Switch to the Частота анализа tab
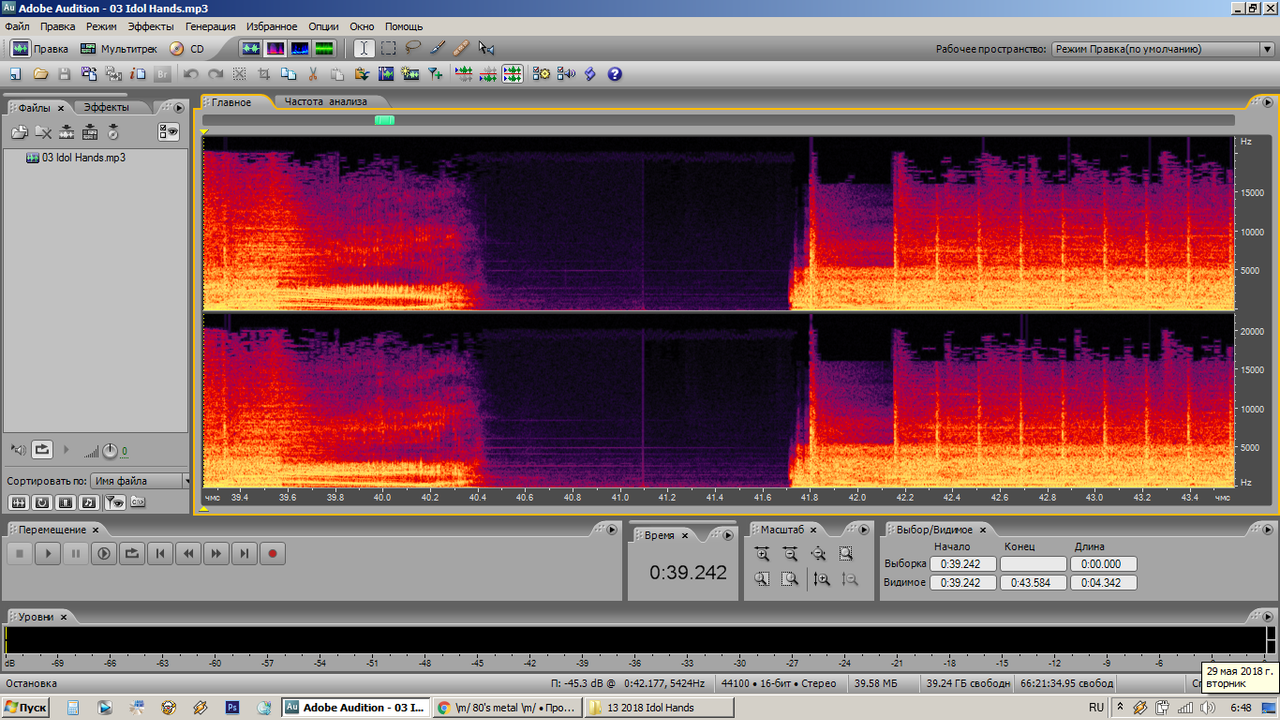 click(325, 102)
